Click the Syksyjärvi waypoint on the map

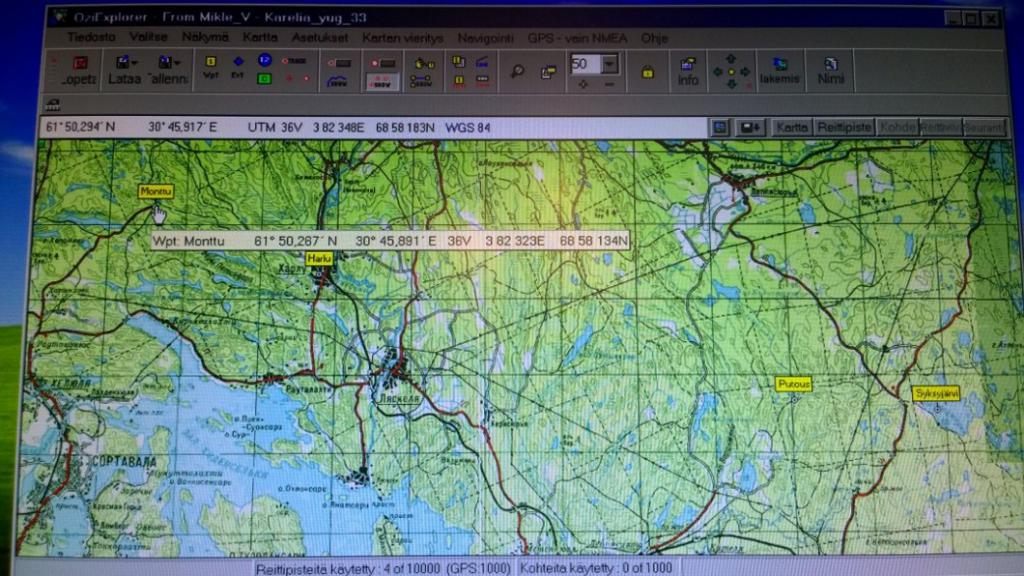[936, 392]
